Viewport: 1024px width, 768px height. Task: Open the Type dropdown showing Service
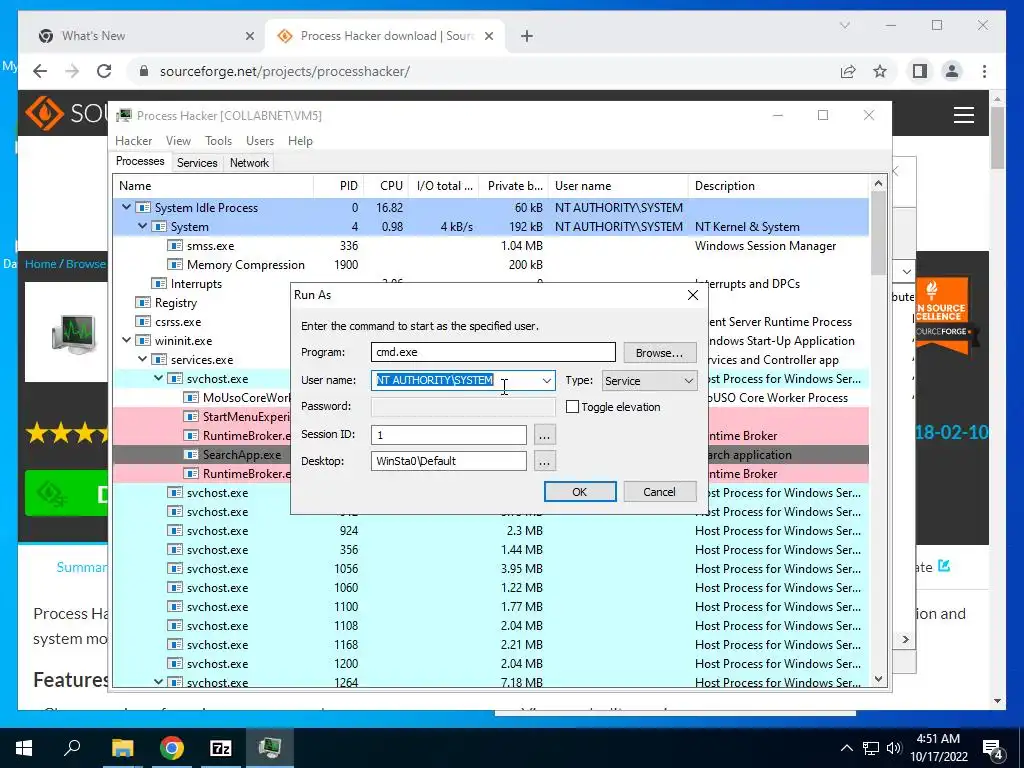click(x=649, y=381)
